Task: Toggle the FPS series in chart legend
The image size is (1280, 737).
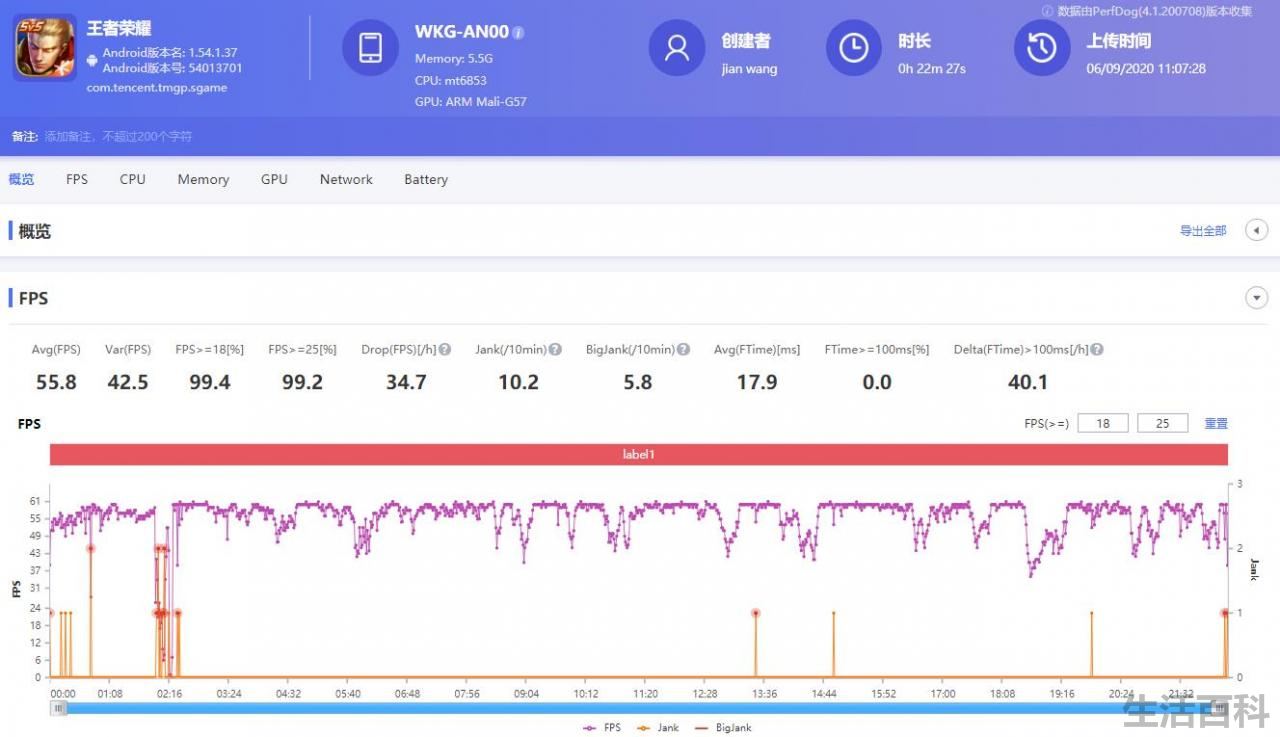Action: (x=600, y=728)
